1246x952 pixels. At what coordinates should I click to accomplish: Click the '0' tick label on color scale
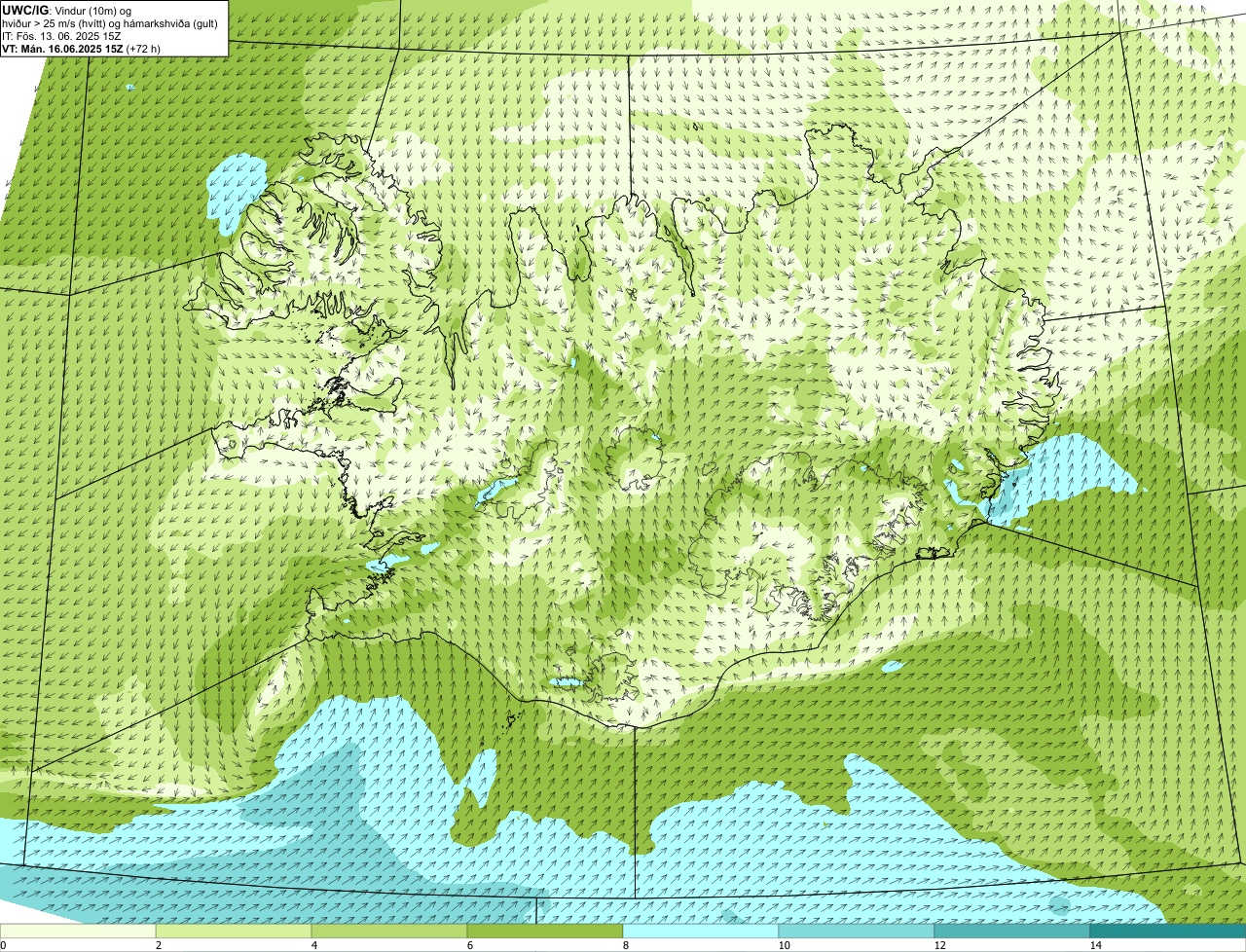pyautogui.click(x=3, y=945)
